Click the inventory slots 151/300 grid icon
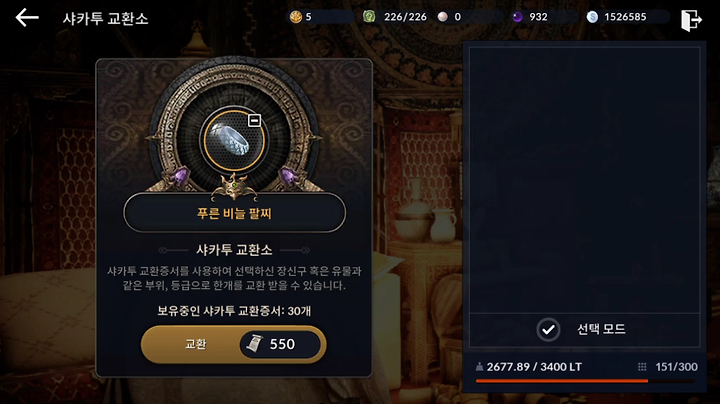The image size is (720, 404). (642, 366)
